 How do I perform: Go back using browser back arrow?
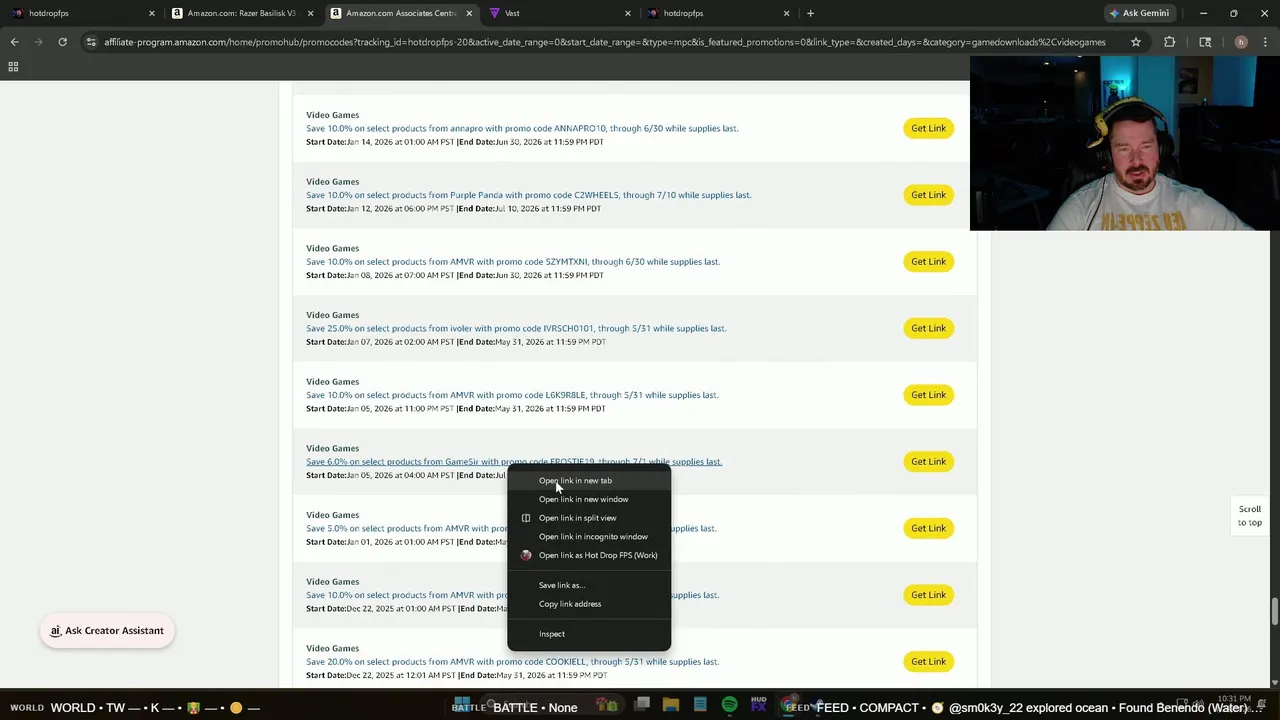(14, 42)
